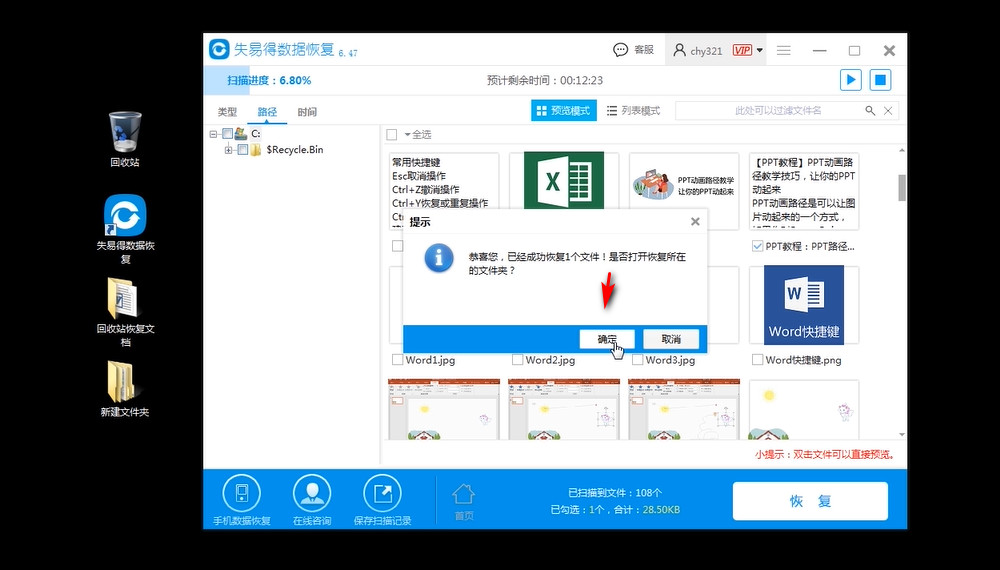Check the Word快捷键.png checkbox
1000x570 pixels.
[x=757, y=360]
